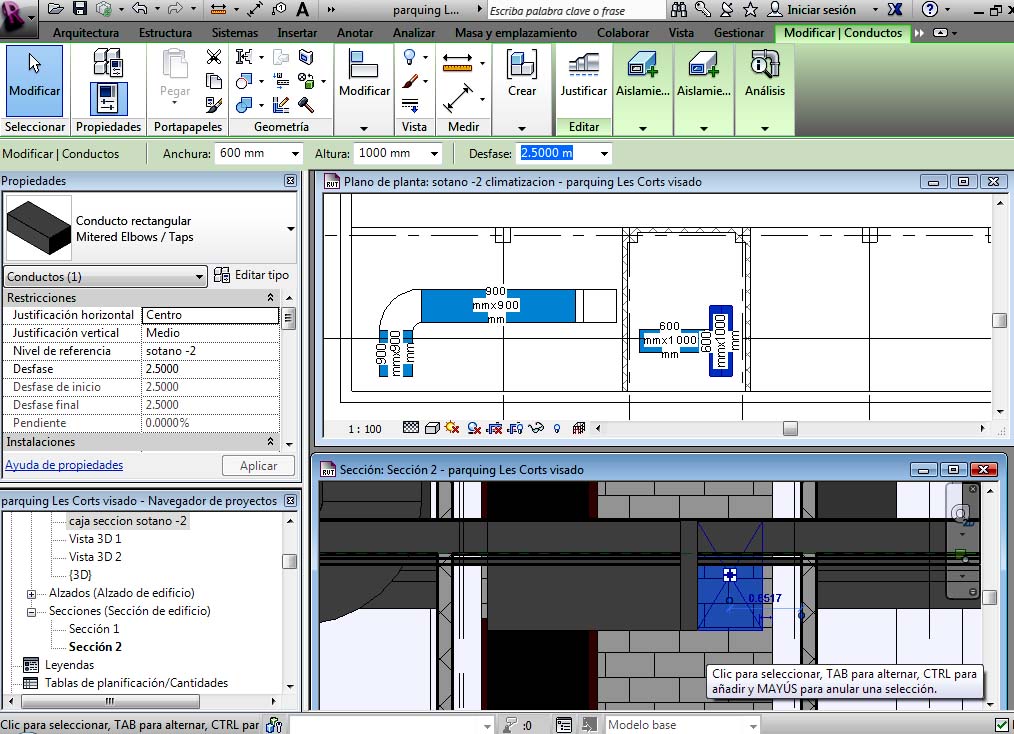Expand the Alzados tree node
Viewport: 1014px width, 734px height.
[31, 593]
